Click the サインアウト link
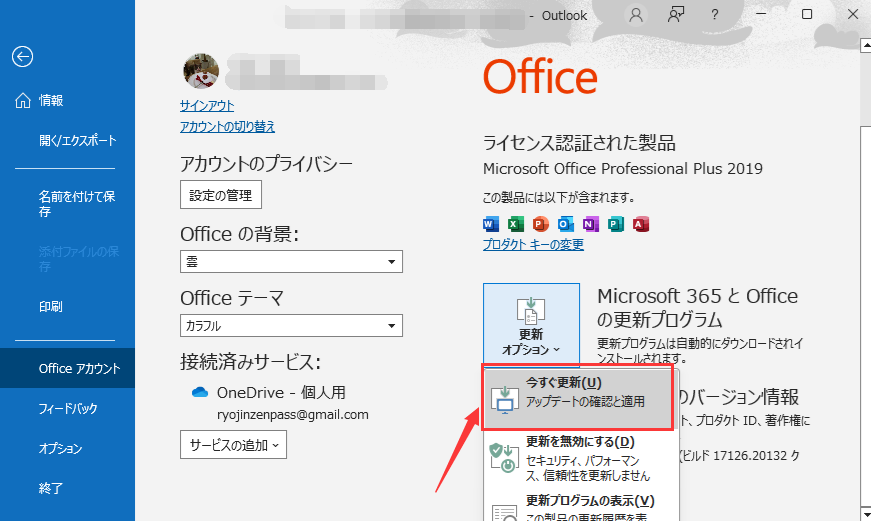 point(207,106)
